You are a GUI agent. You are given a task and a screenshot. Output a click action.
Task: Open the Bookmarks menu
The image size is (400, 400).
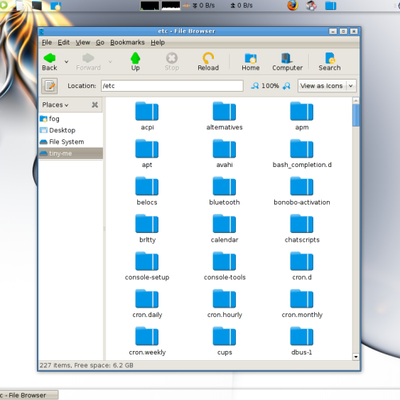point(127,43)
